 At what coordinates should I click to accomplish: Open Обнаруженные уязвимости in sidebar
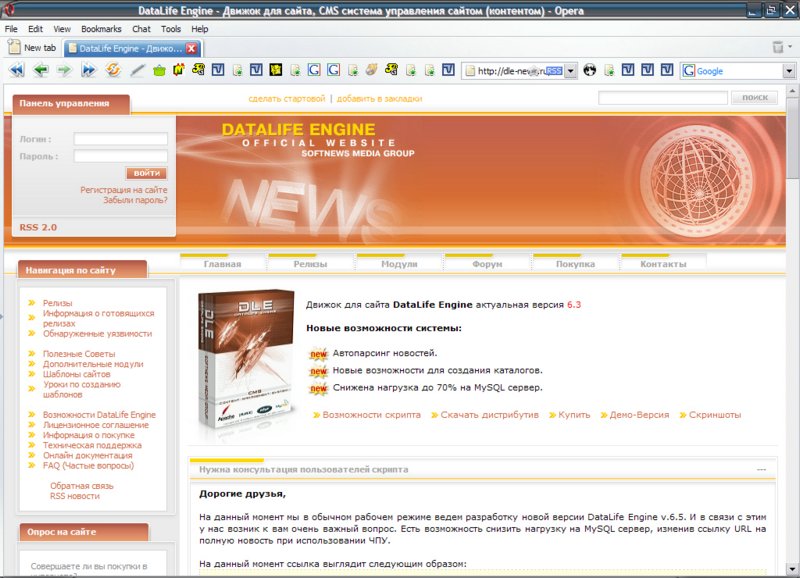coord(97,334)
